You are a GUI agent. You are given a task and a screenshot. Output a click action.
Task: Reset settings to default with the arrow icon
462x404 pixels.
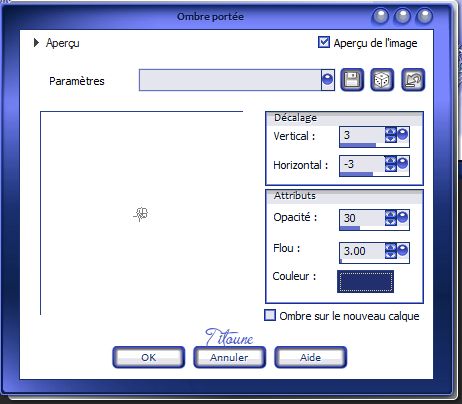pos(413,80)
